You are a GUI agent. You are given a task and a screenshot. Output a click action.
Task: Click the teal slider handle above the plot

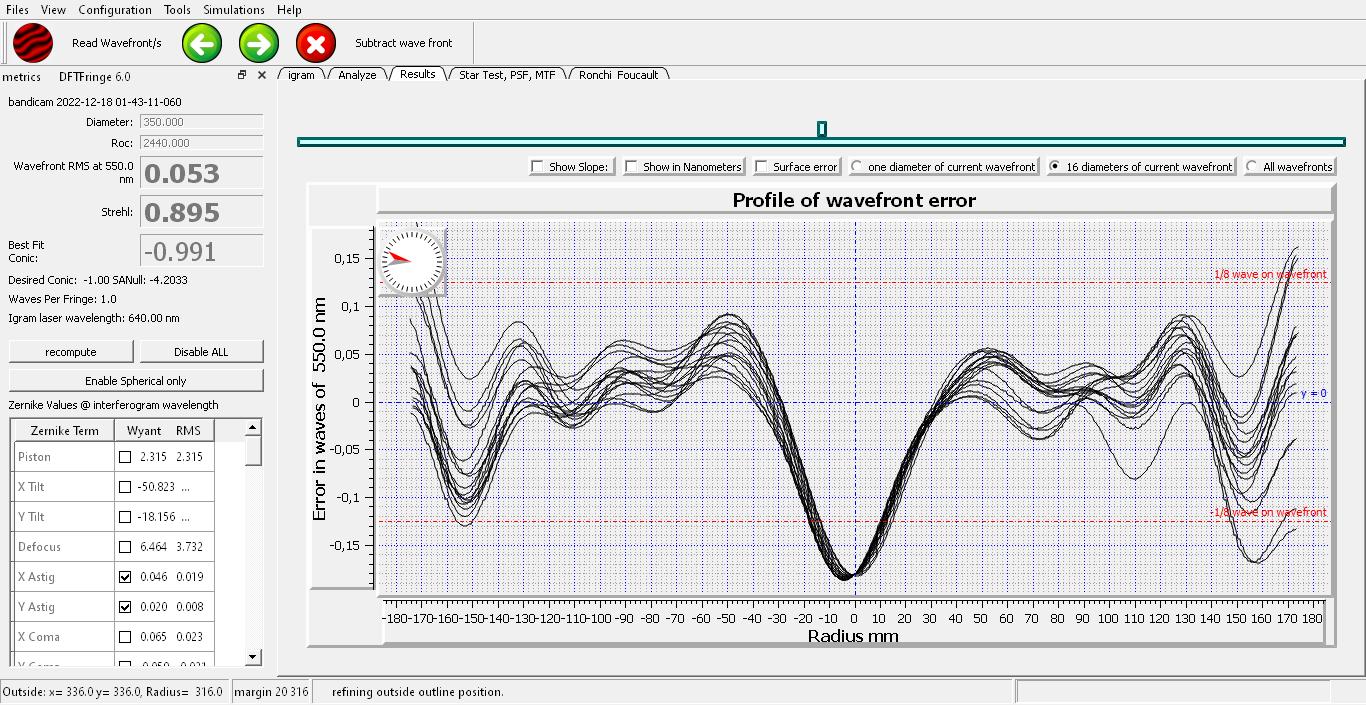pos(821,129)
